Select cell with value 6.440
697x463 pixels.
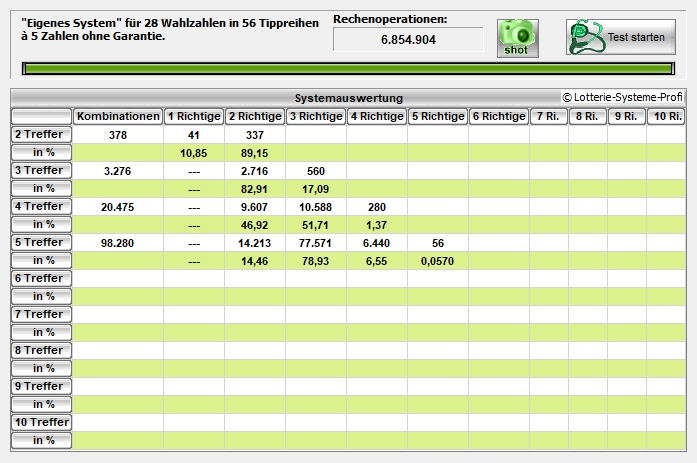[x=377, y=243]
